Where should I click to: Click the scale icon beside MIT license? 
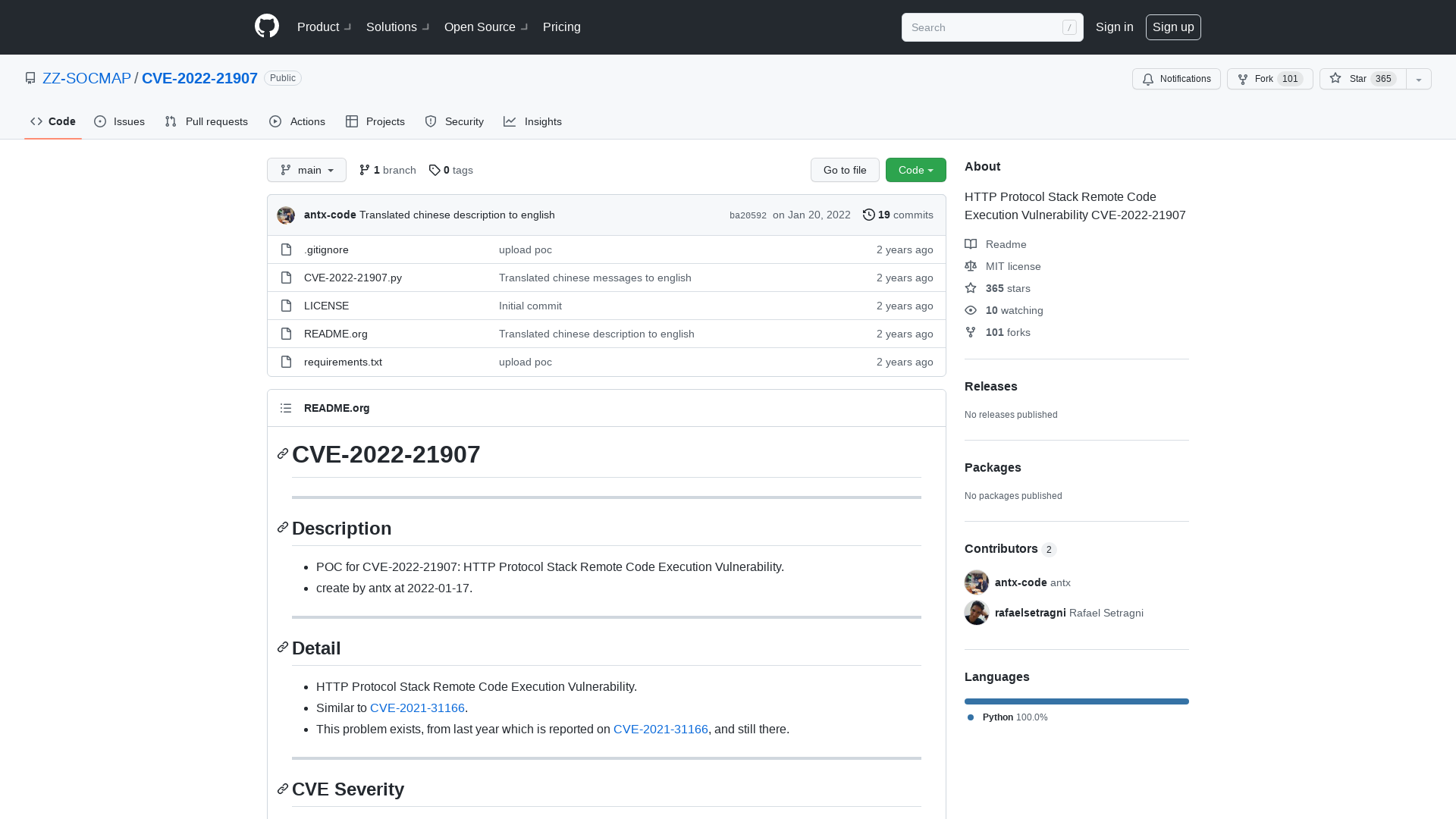click(971, 266)
